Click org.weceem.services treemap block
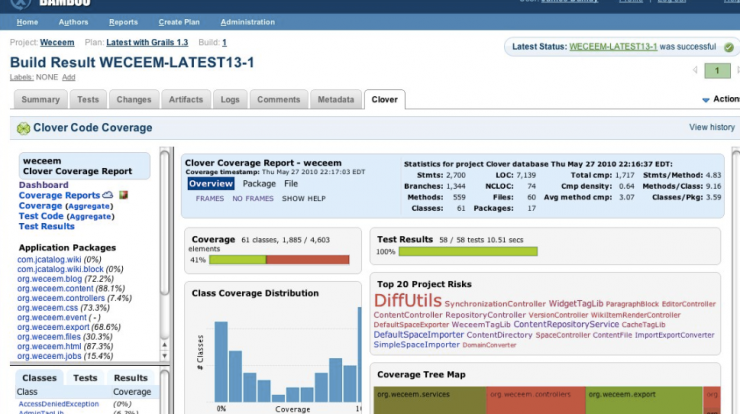 [x=430, y=400]
